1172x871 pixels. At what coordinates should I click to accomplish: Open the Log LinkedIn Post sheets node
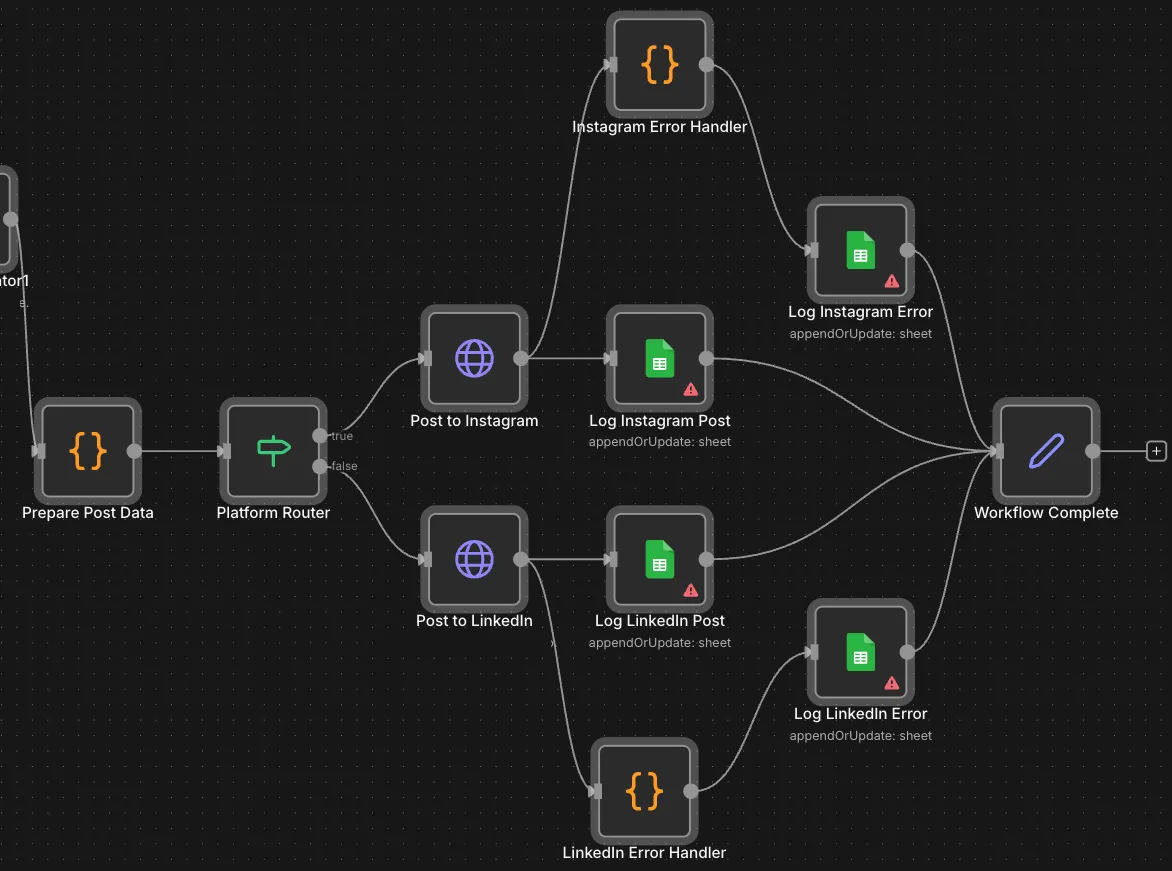click(659, 559)
